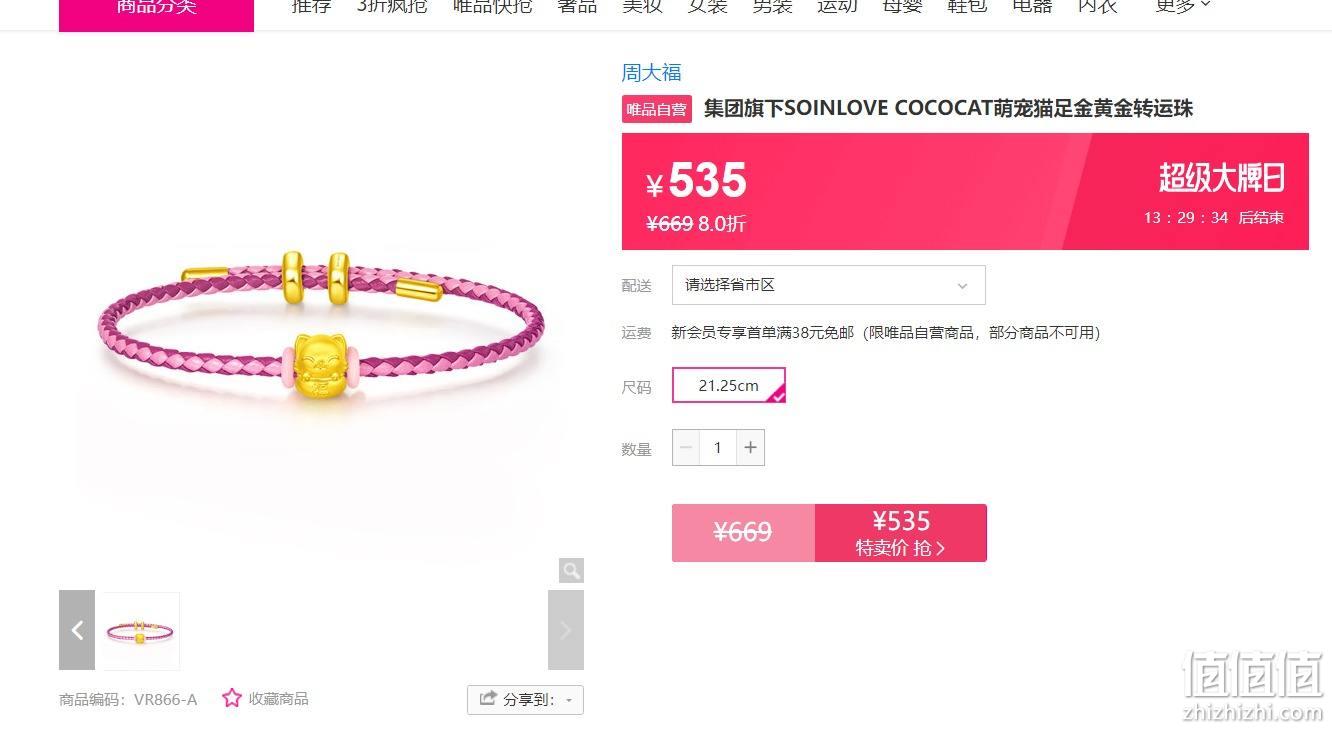Go to the 美妆 navigation tab
The height and width of the screenshot is (730, 1332).
click(642, 6)
